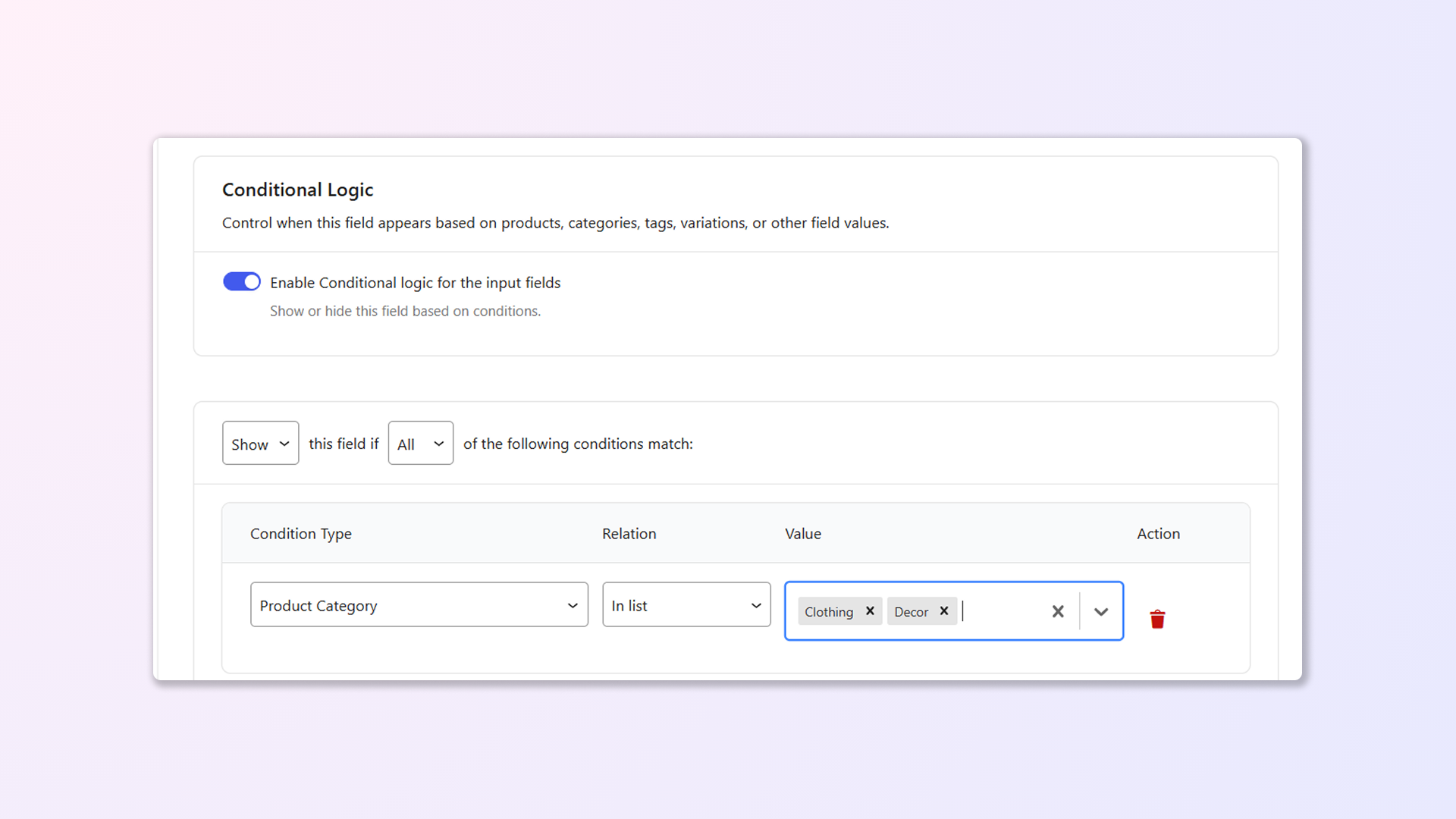Open the 'In list' relation dropdown
The height and width of the screenshot is (819, 1456).
[x=686, y=605]
